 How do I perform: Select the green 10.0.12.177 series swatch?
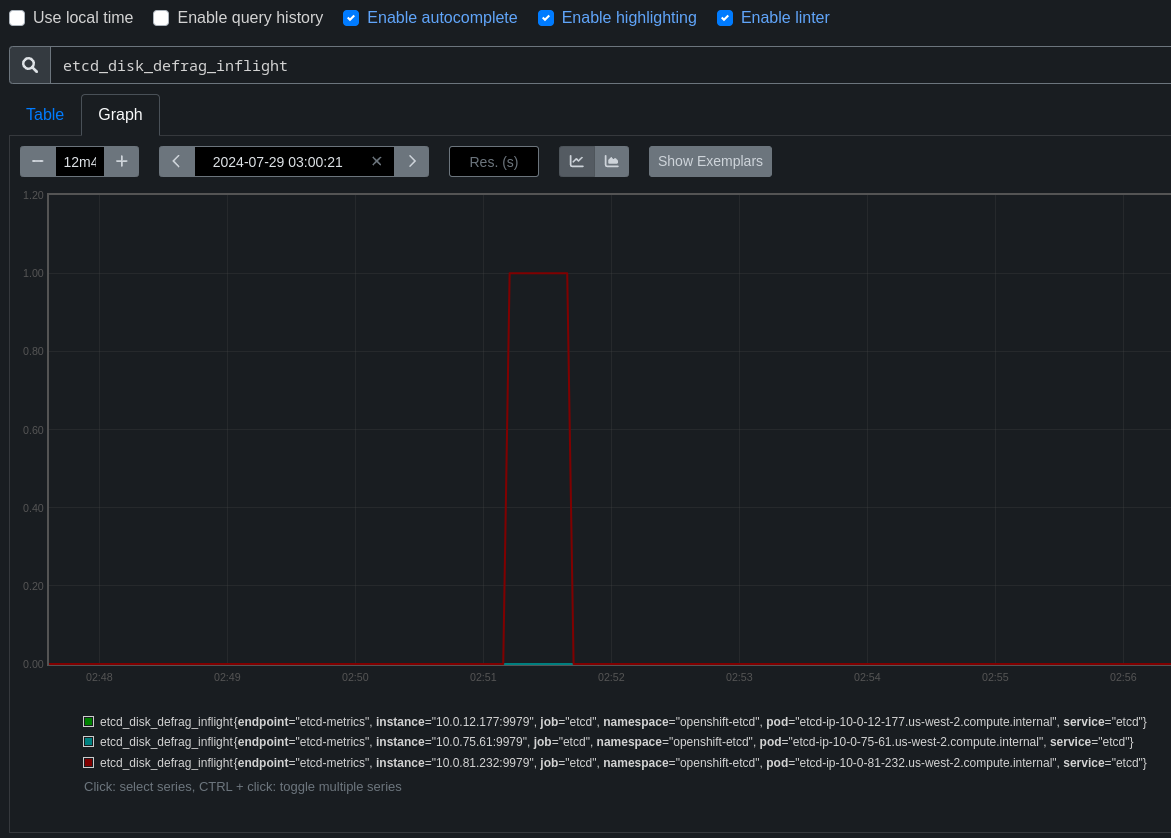pos(89,721)
